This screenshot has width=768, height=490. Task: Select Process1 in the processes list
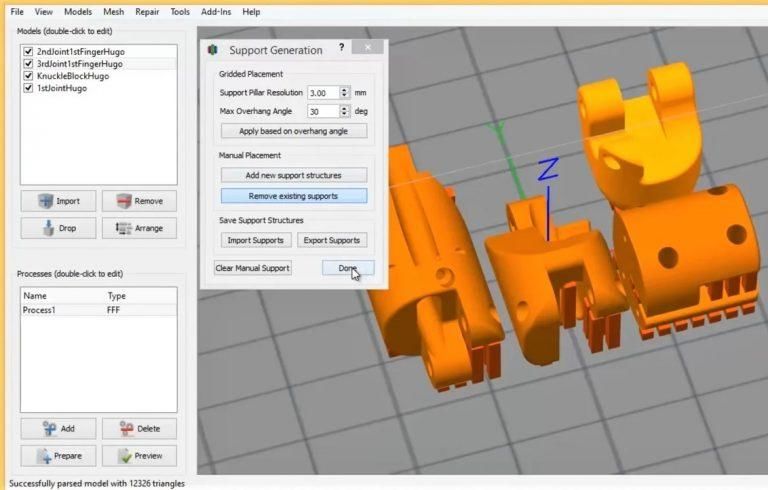coord(39,310)
